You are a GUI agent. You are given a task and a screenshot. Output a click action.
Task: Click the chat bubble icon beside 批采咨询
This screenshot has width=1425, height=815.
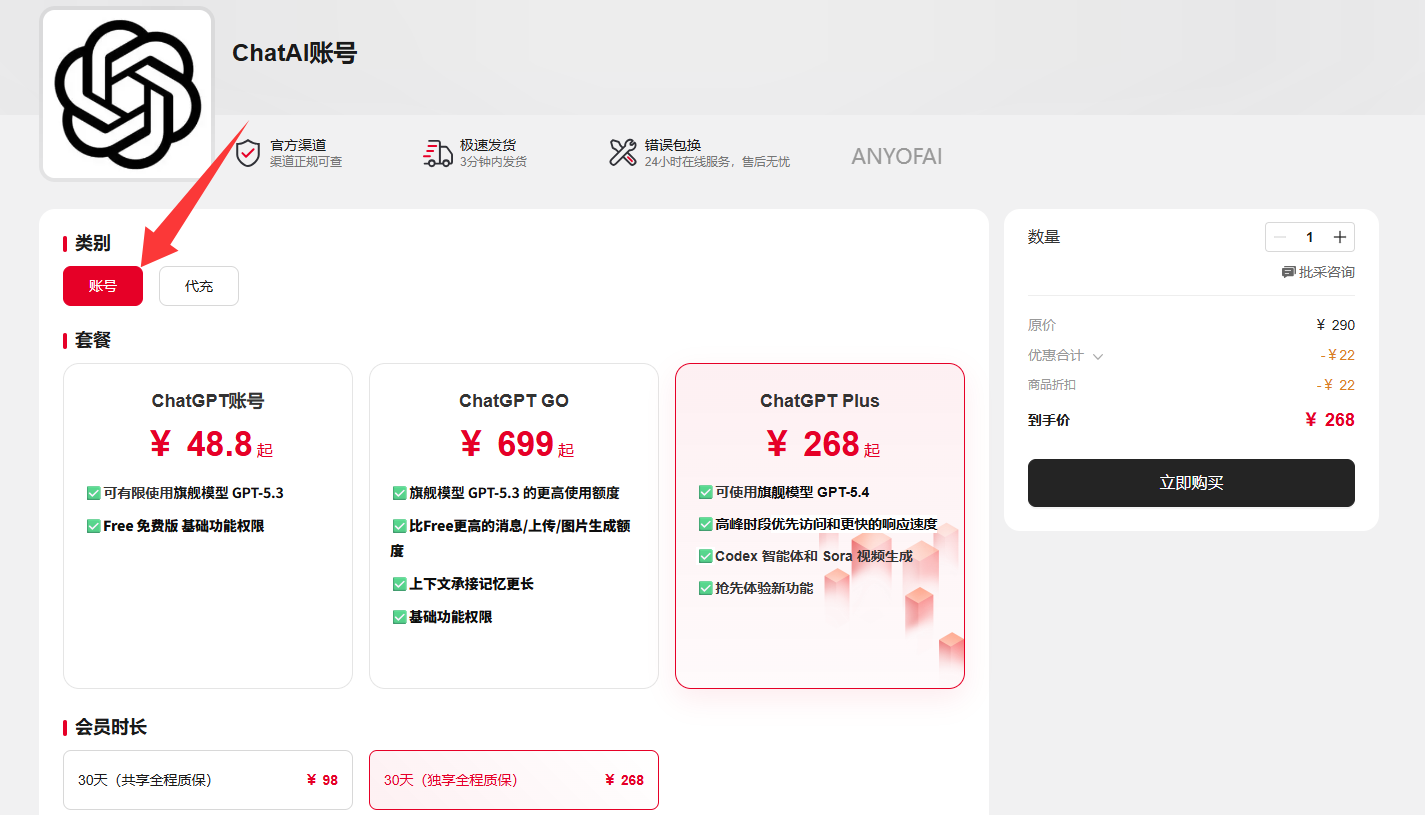(x=1288, y=272)
